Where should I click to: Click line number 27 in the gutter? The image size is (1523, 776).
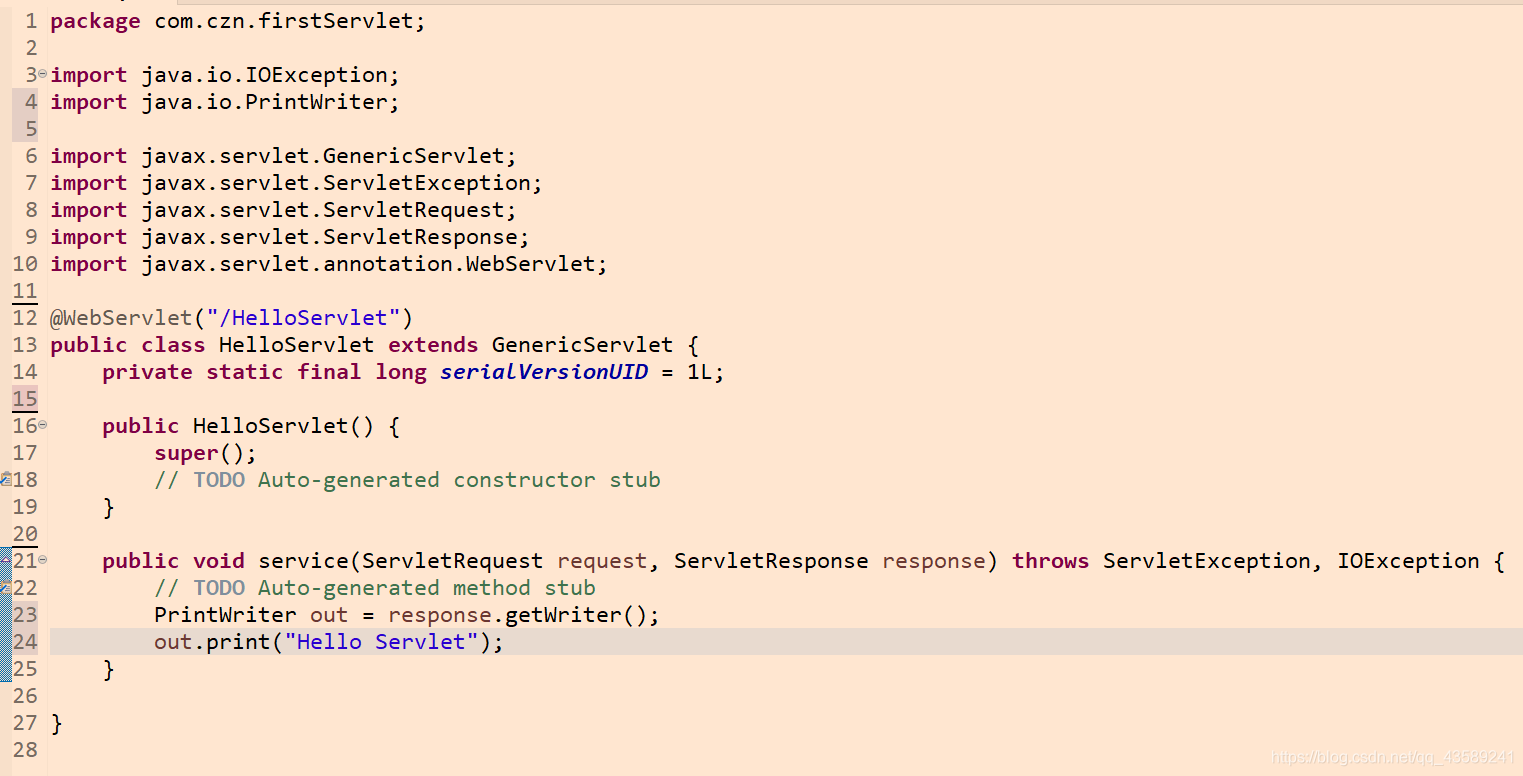(x=25, y=723)
